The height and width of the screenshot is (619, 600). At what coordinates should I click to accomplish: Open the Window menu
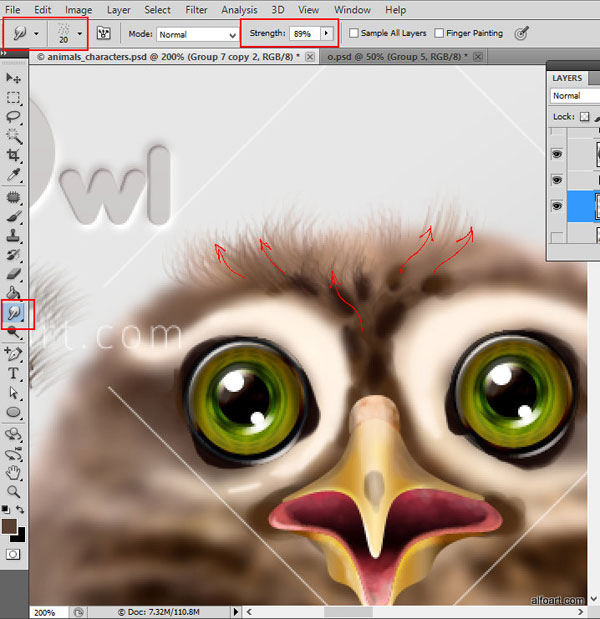point(352,10)
